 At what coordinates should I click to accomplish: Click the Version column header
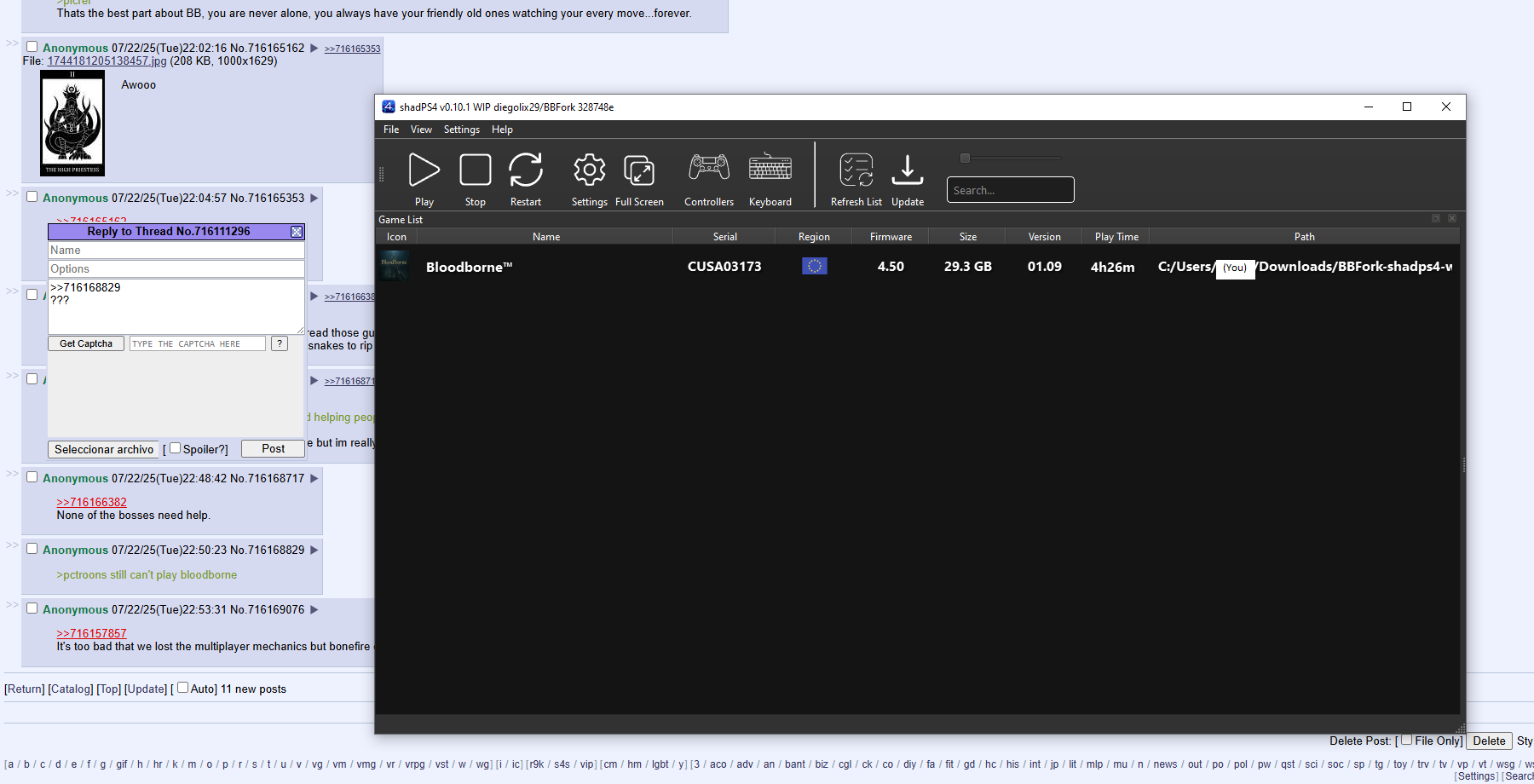point(1045,237)
